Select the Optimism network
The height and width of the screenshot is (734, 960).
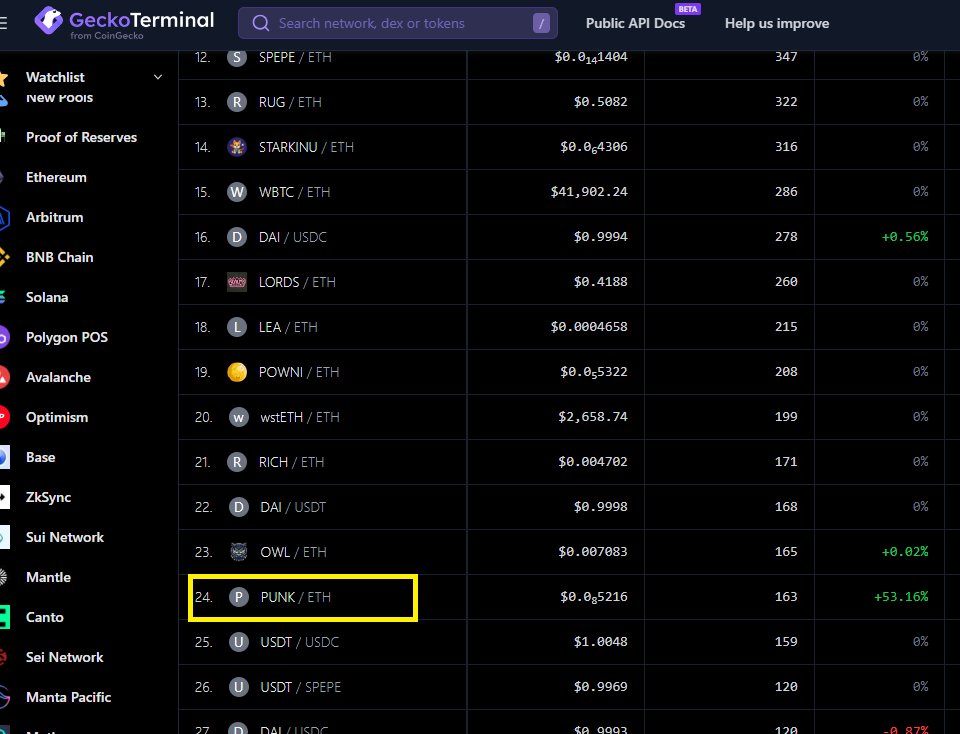click(x=57, y=418)
